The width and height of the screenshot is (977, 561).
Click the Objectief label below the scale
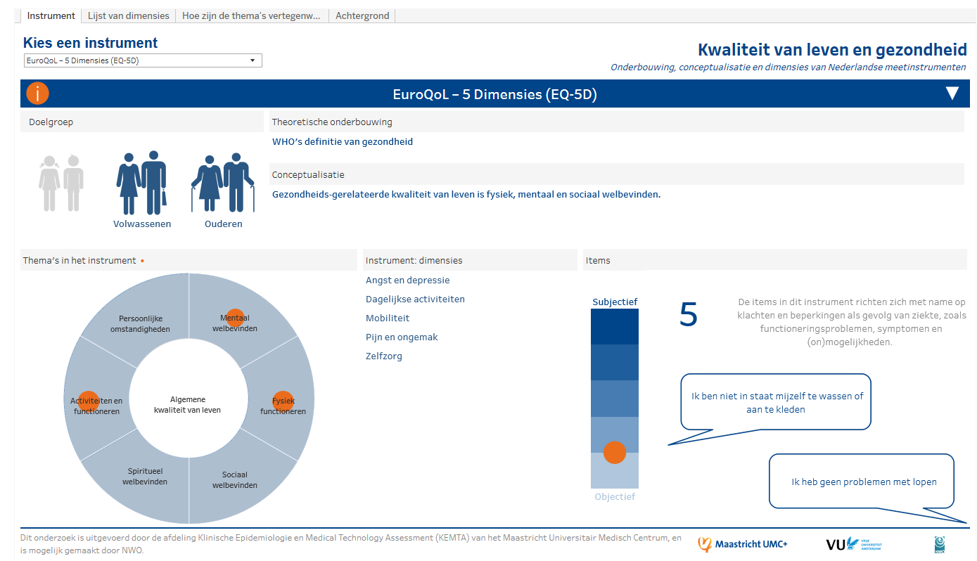[x=614, y=497]
